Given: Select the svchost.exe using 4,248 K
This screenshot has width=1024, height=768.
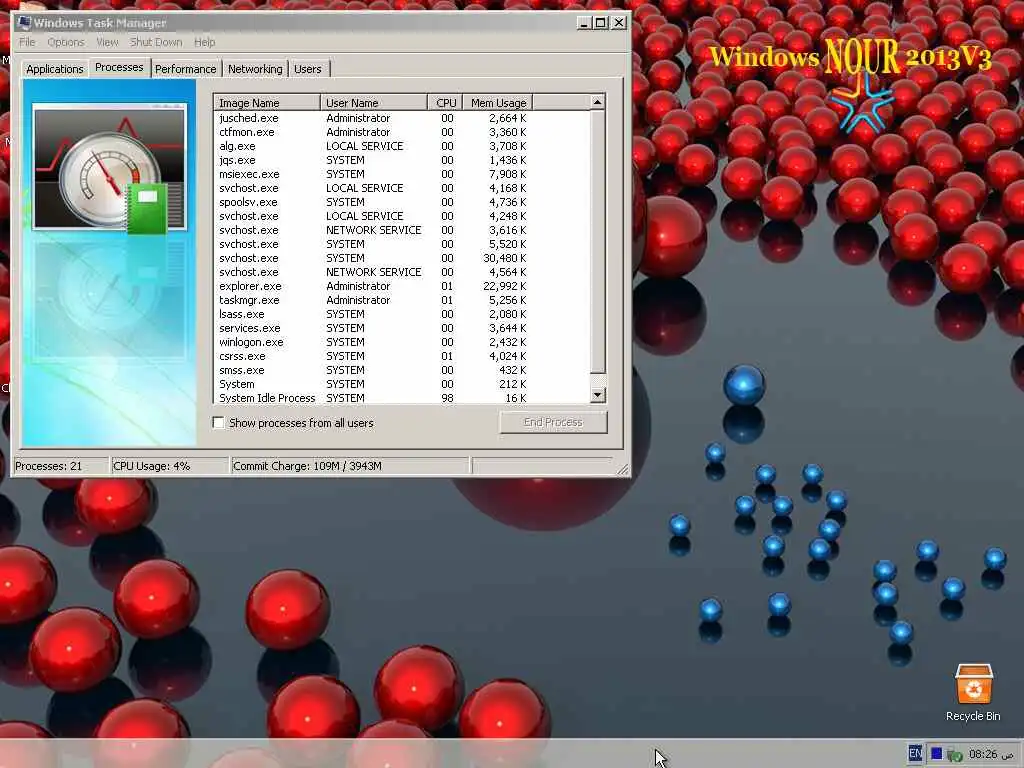Looking at the screenshot, I should pos(402,216).
